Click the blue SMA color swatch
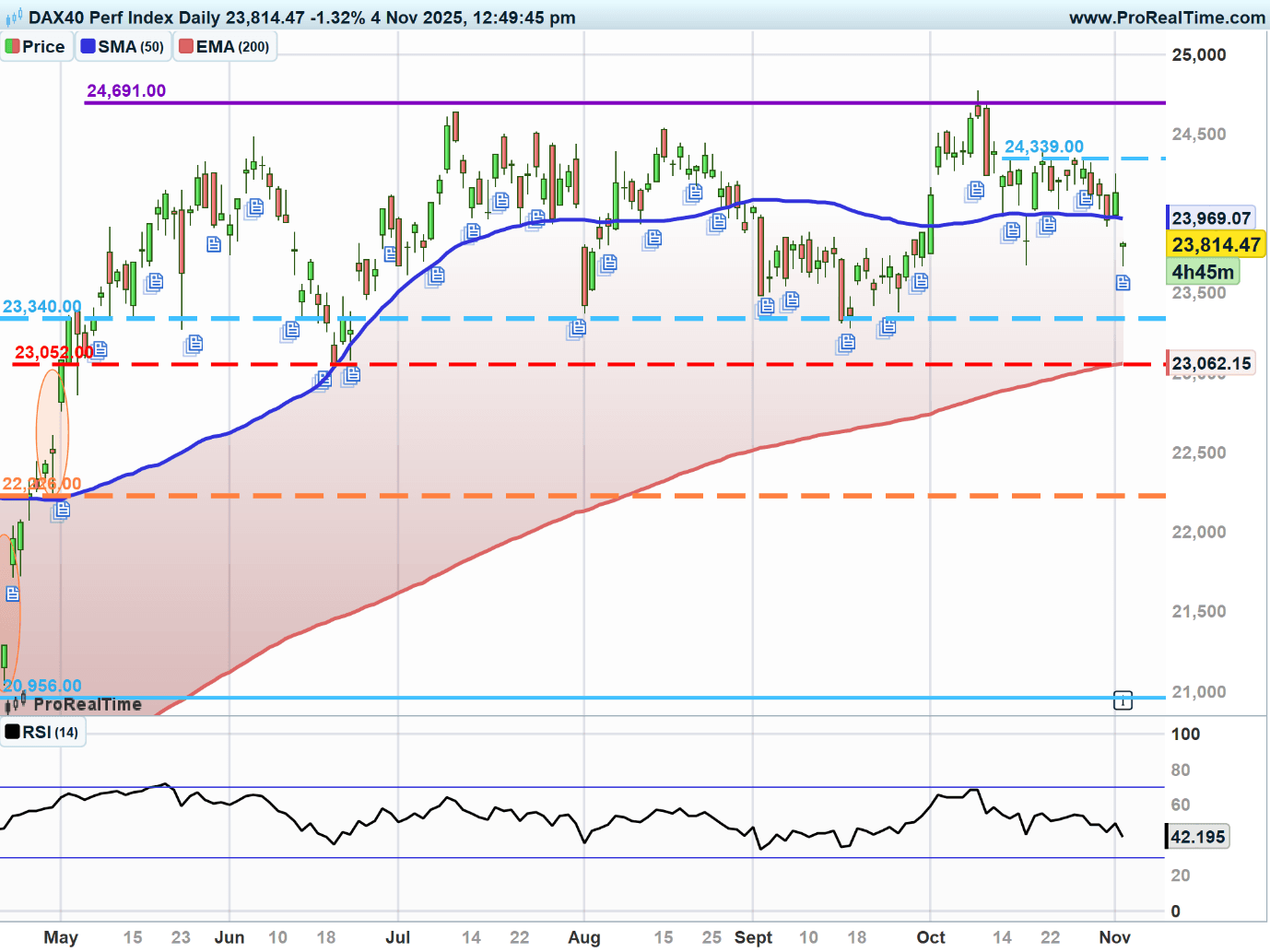Image resolution: width=1270 pixels, height=952 pixels. click(88, 46)
